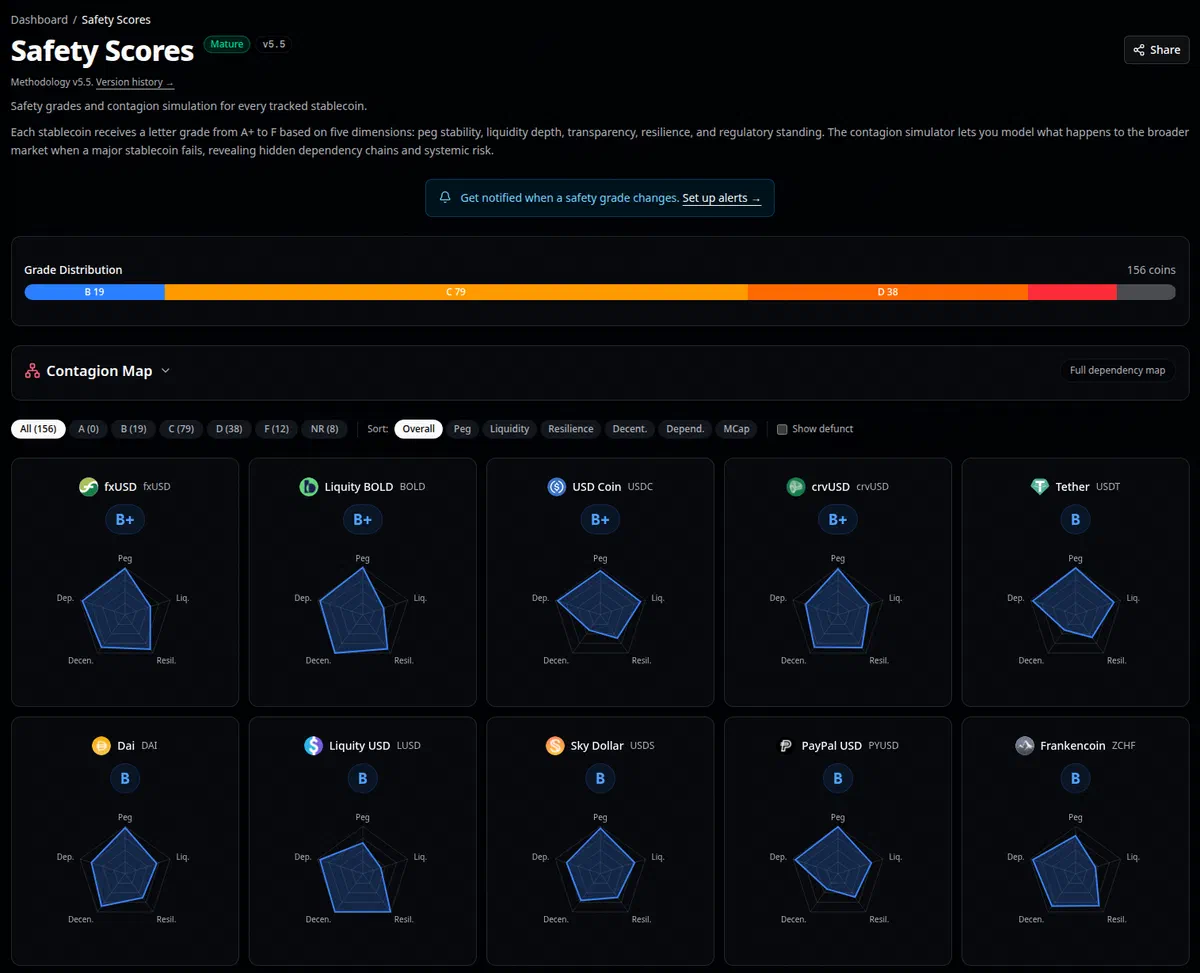Follow the Set up alerts link

(721, 198)
